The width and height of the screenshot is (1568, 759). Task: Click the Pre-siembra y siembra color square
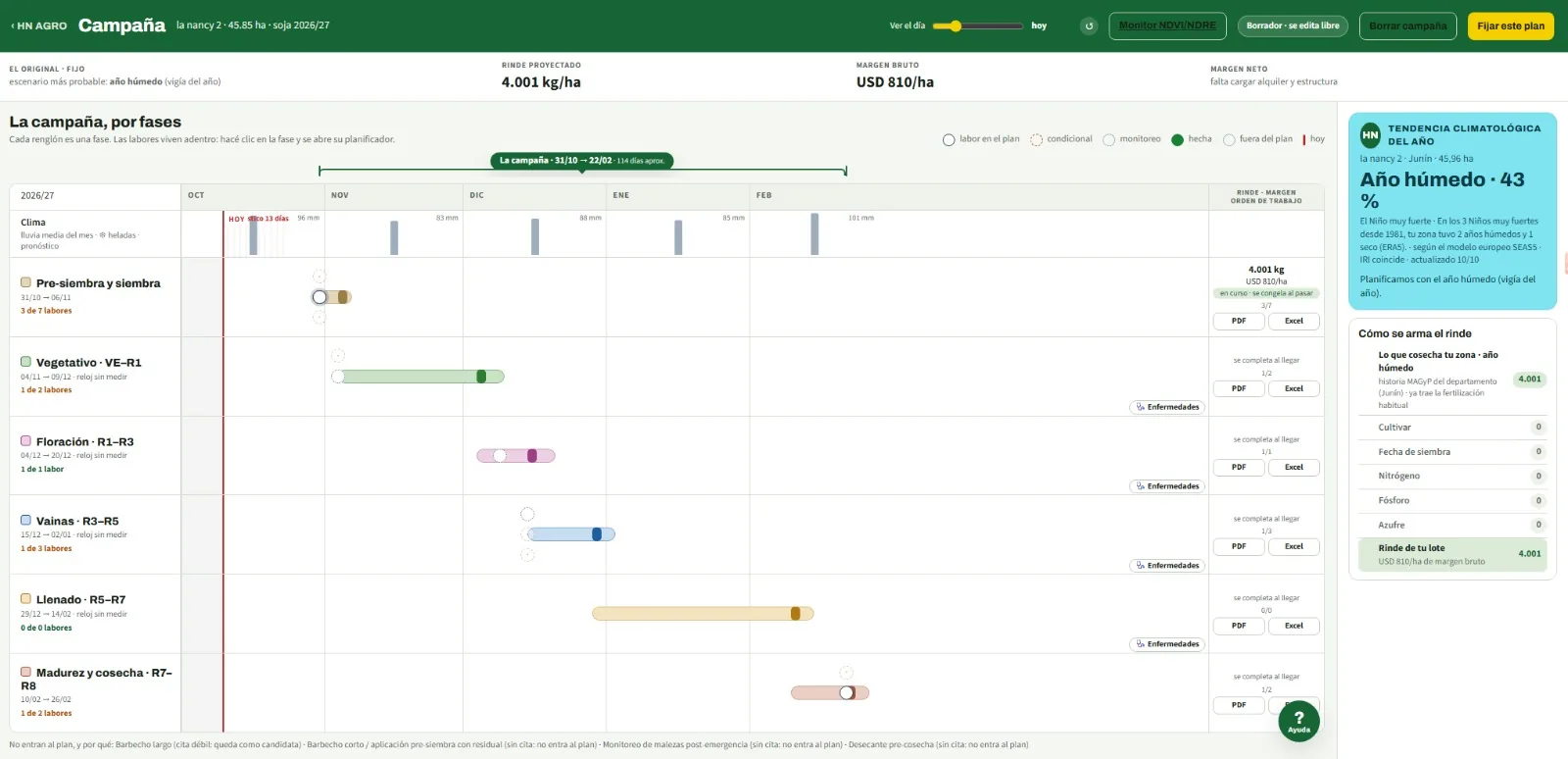click(26, 282)
